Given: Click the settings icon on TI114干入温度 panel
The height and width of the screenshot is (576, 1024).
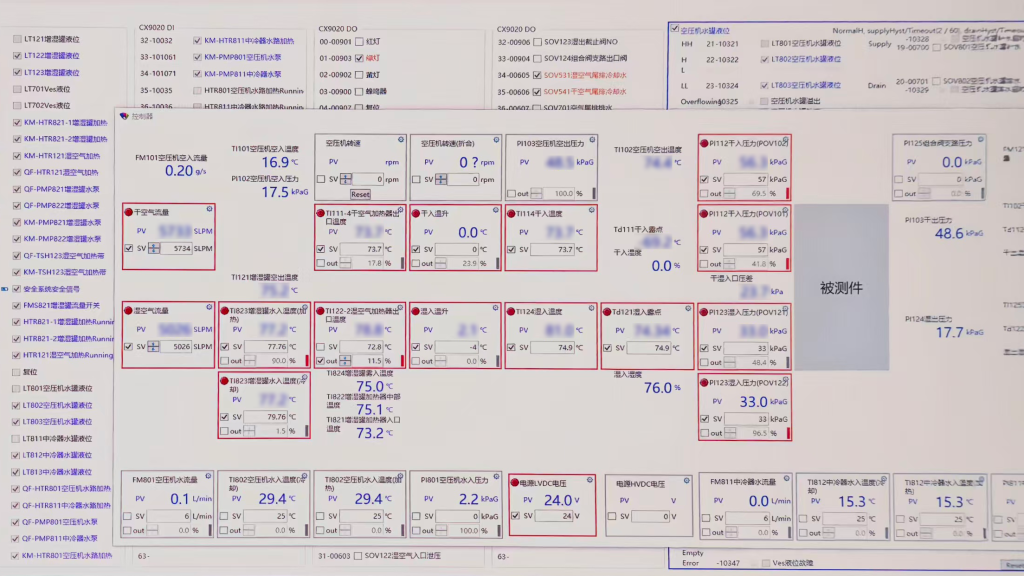Looking at the screenshot, I should click(590, 209).
